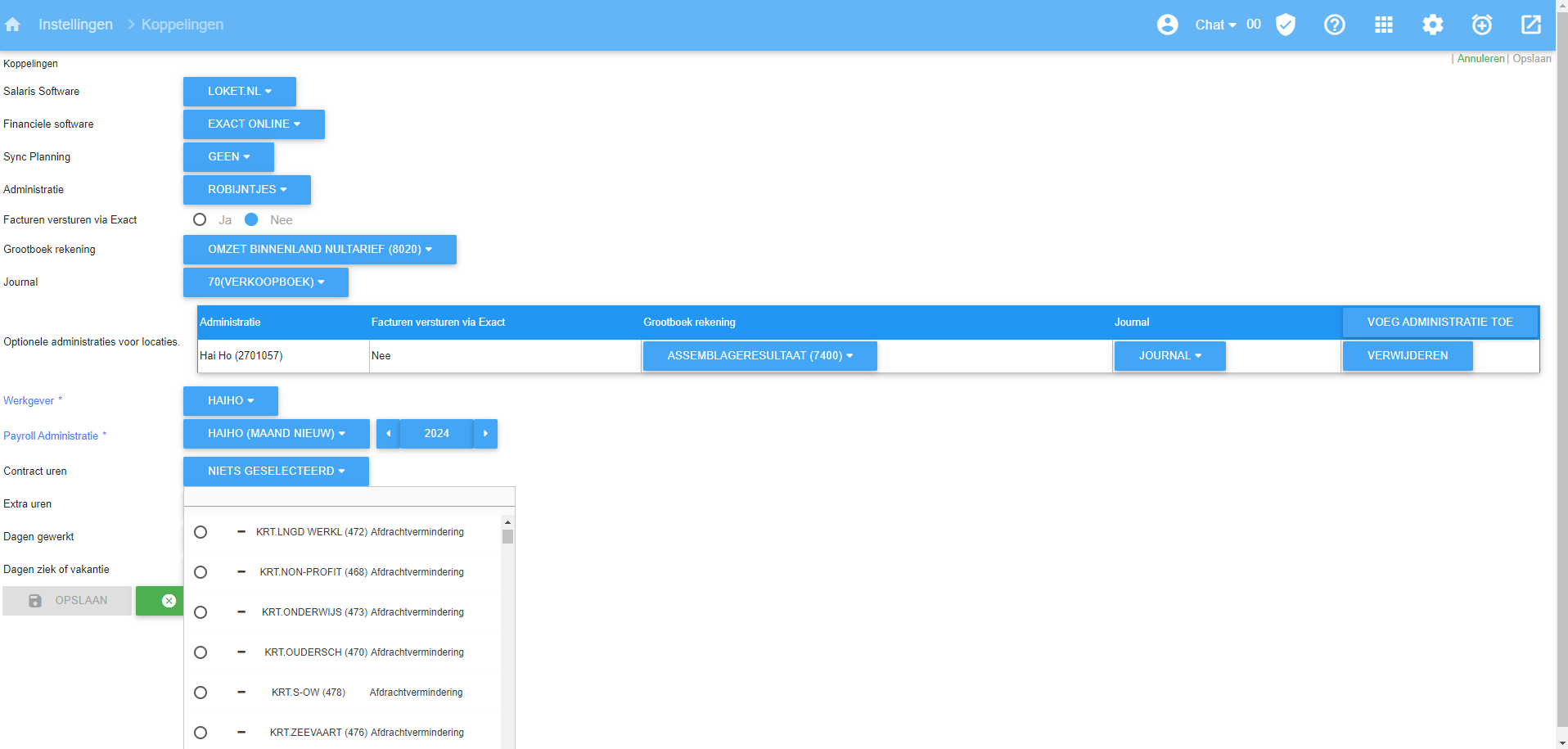Click the dropdown list scrollbar thumb

[x=507, y=537]
